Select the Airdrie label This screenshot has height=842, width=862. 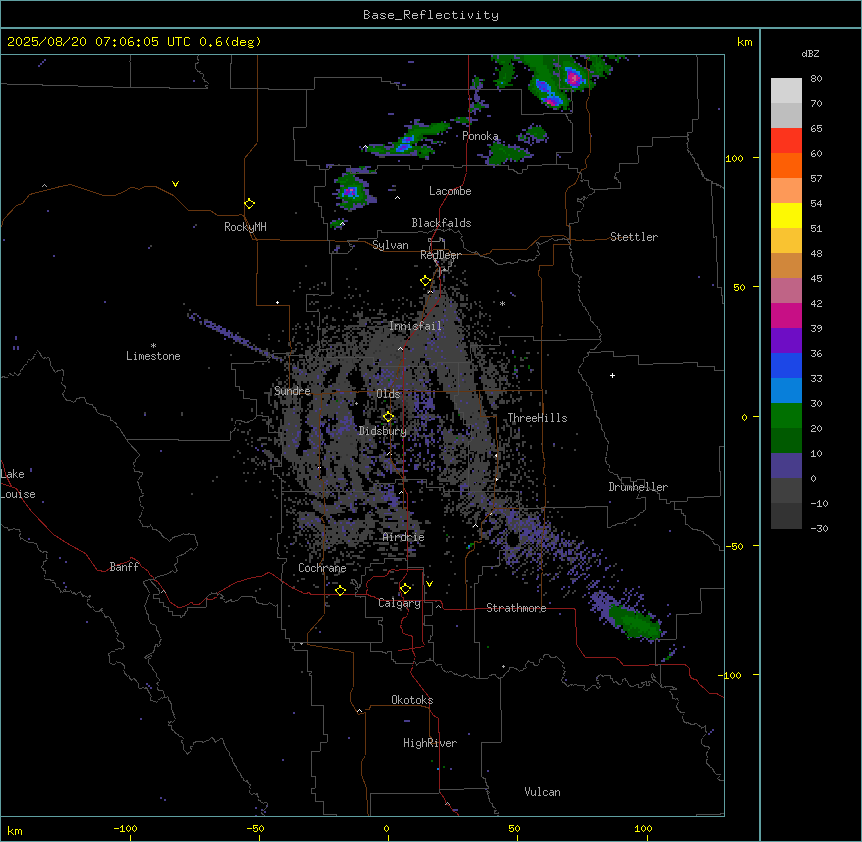[404, 537]
